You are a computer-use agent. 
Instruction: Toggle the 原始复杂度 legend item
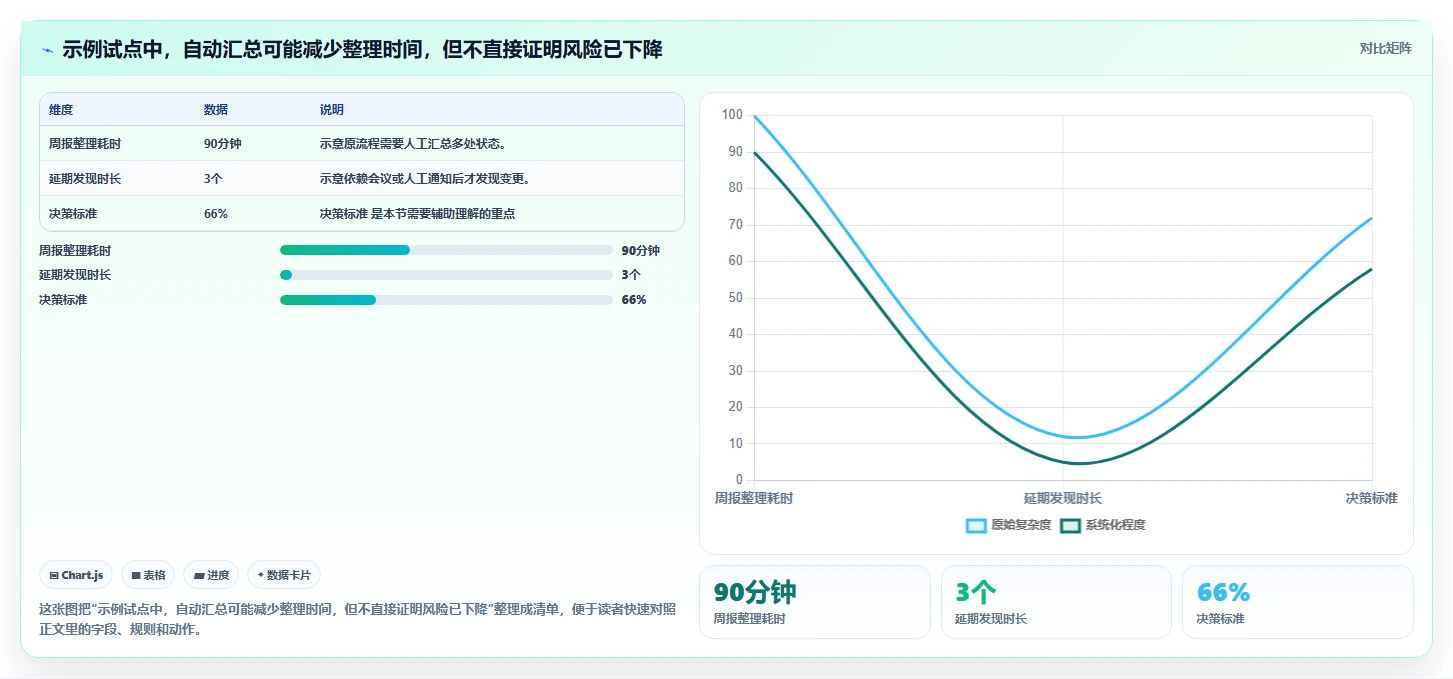tap(1009, 525)
